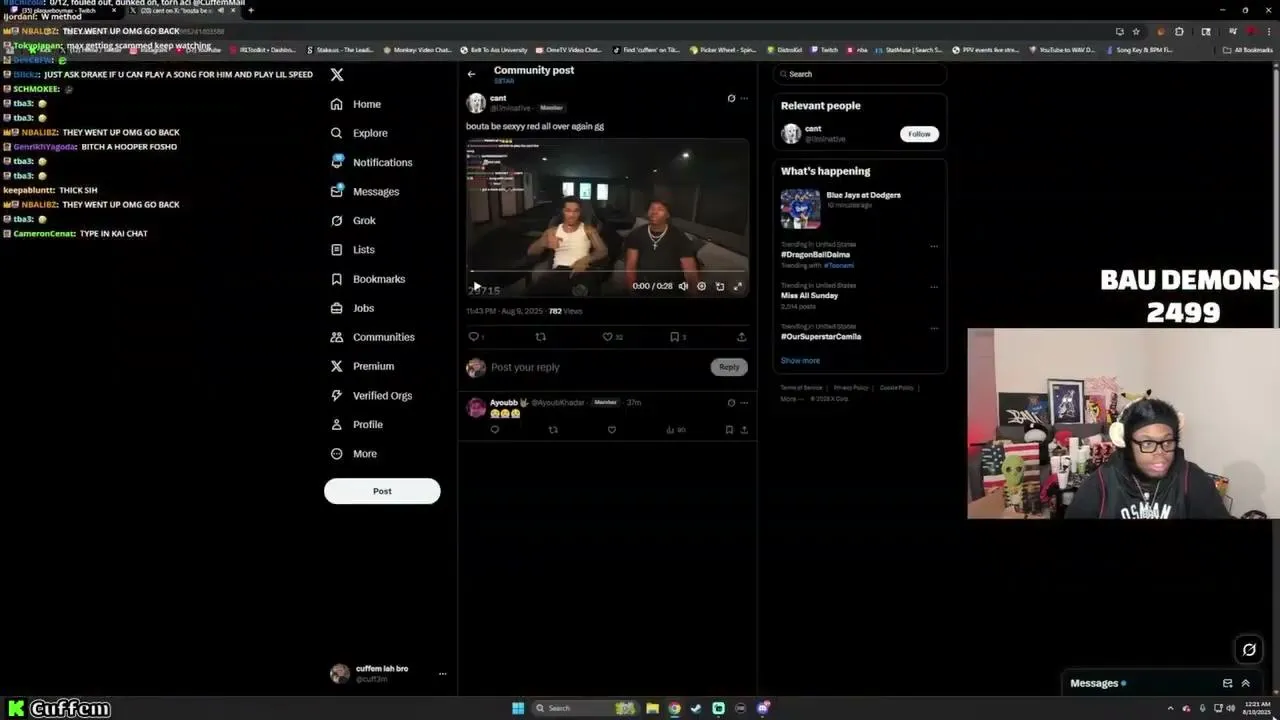Enter fullscreen on the video
The image size is (1280, 720).
click(x=738, y=286)
